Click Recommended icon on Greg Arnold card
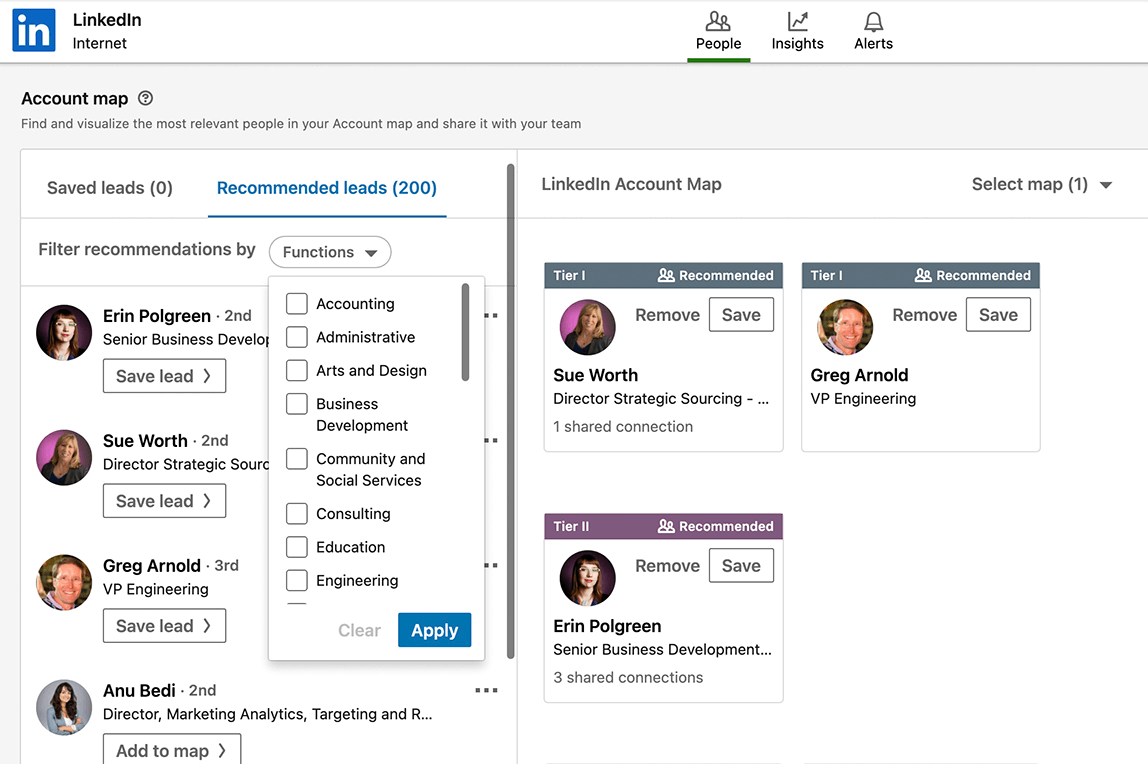Viewport: 1148px width, 764px height. pyautogui.click(x=922, y=275)
